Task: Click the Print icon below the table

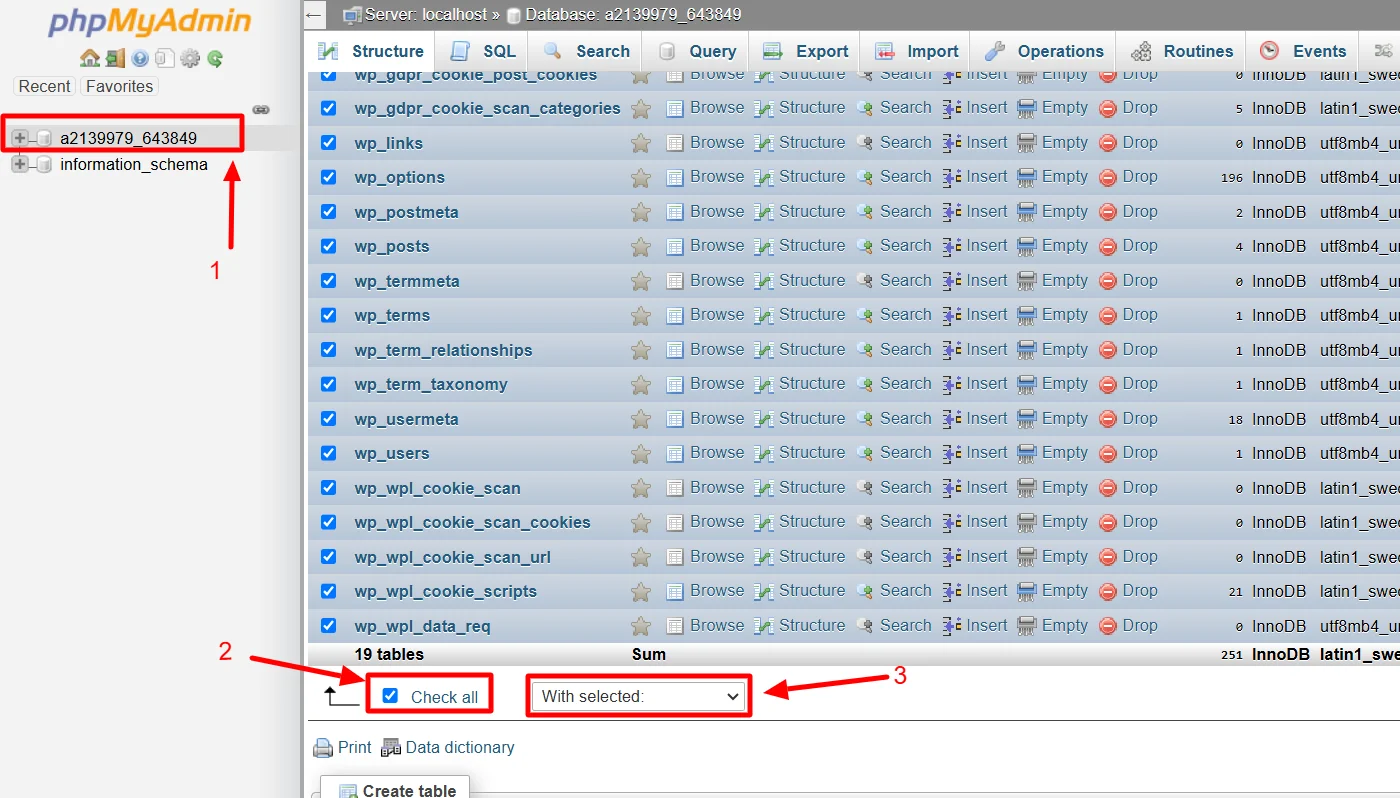Action: click(x=323, y=748)
